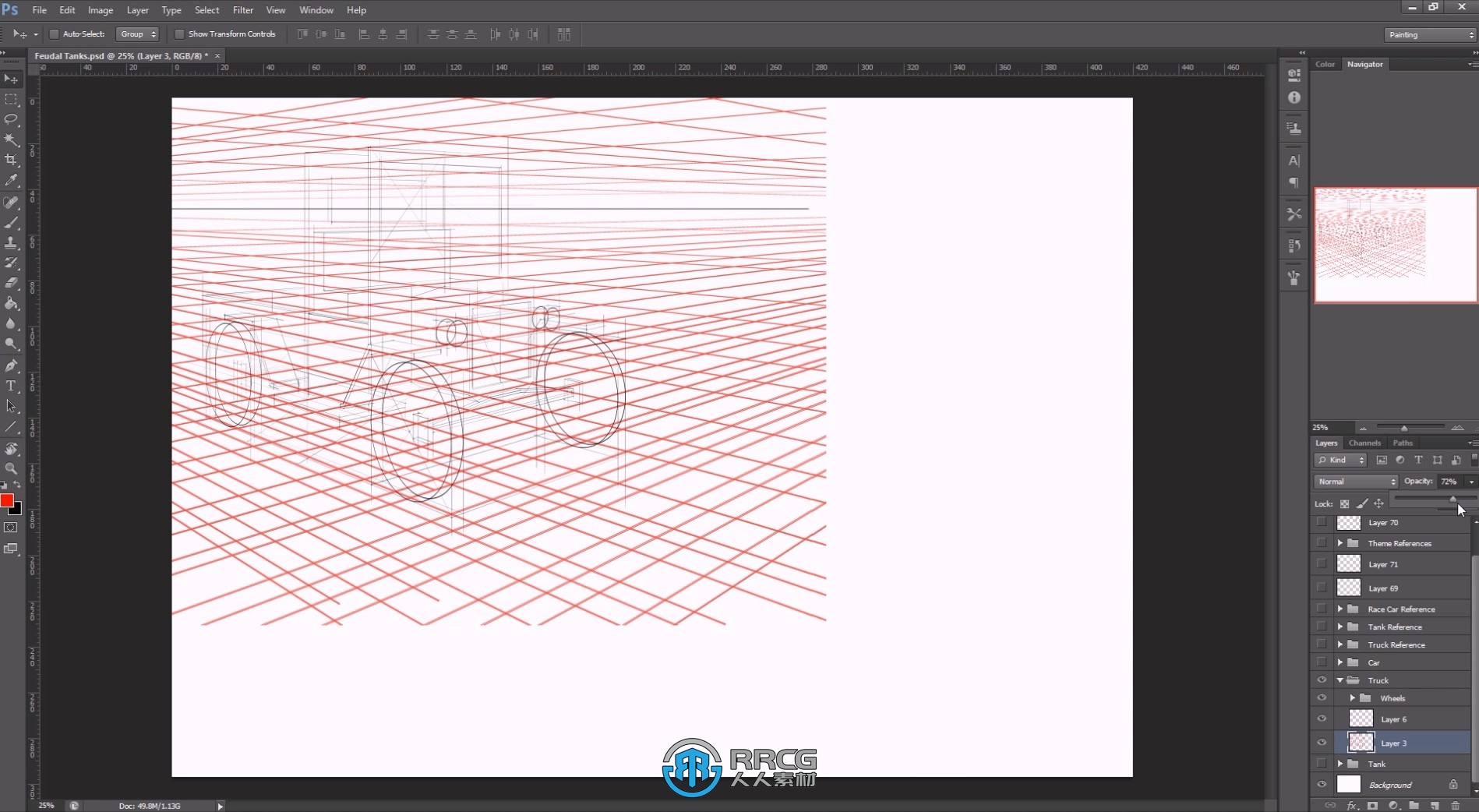Click the black background color swatch
Screen dimensions: 1479x812
coord(17,510)
